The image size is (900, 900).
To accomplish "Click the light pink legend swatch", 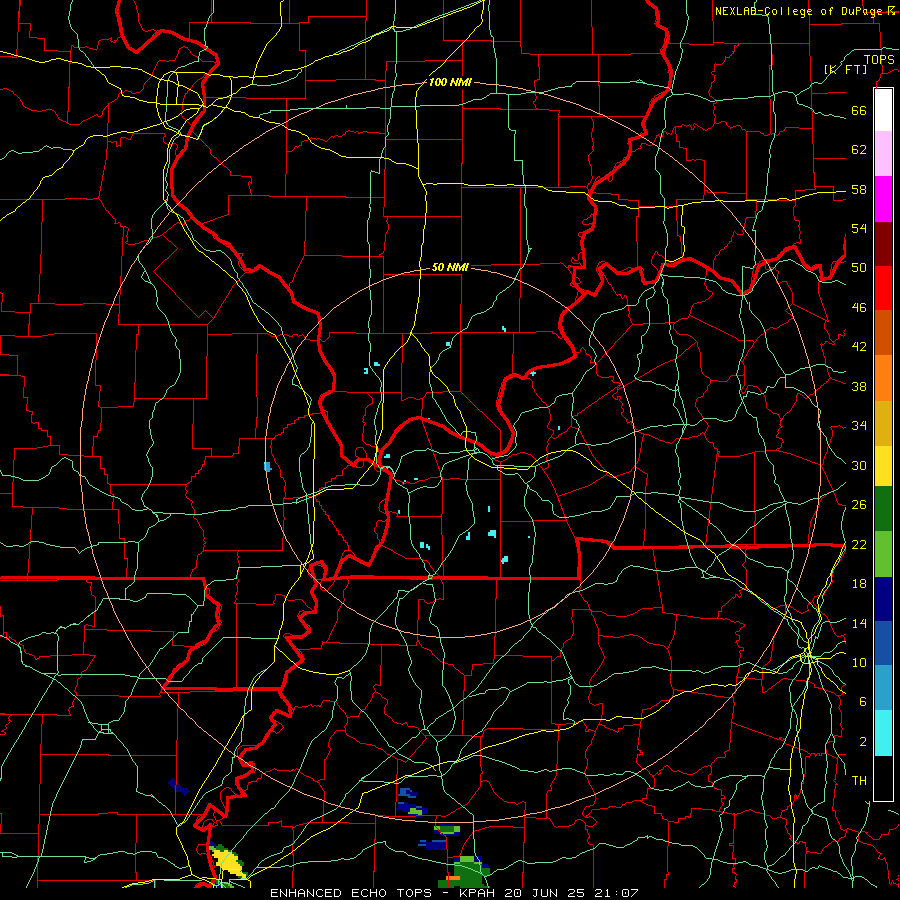I will (883, 154).
